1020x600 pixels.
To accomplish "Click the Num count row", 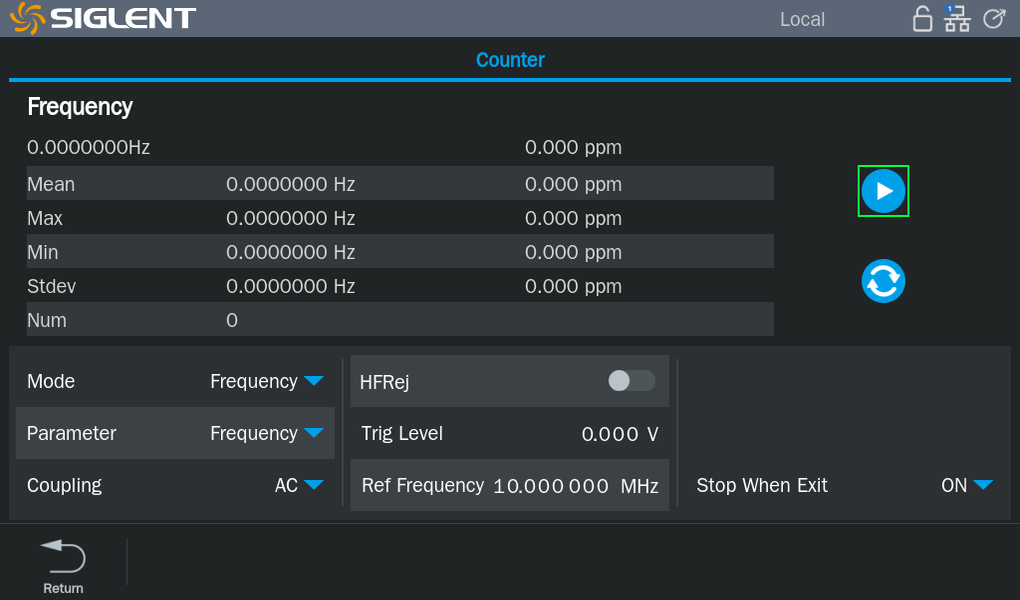I will (400, 320).
